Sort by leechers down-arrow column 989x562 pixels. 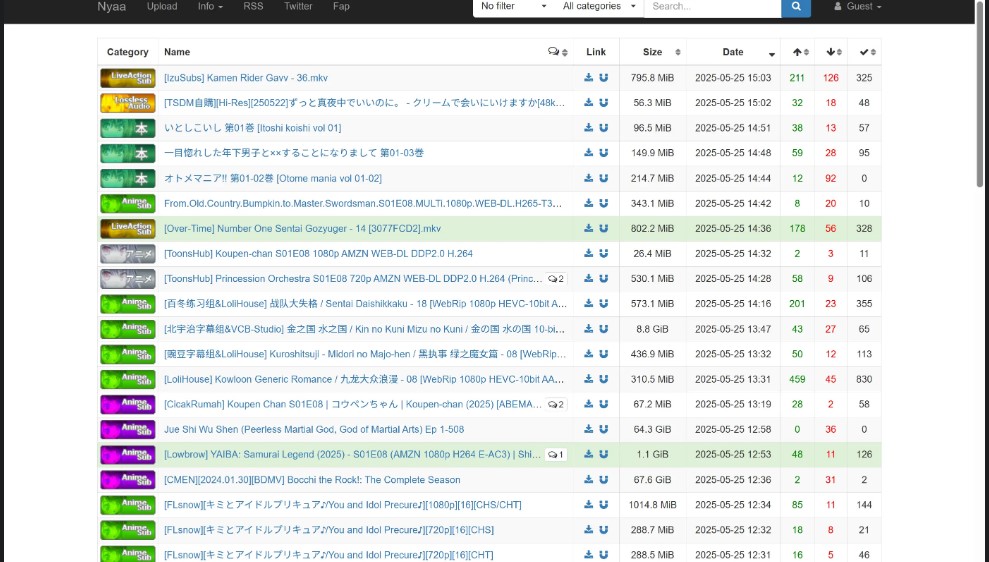pos(831,52)
